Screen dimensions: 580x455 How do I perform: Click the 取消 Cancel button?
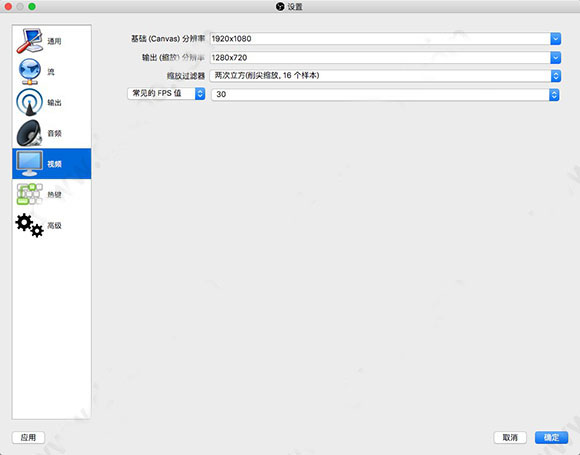coord(510,438)
